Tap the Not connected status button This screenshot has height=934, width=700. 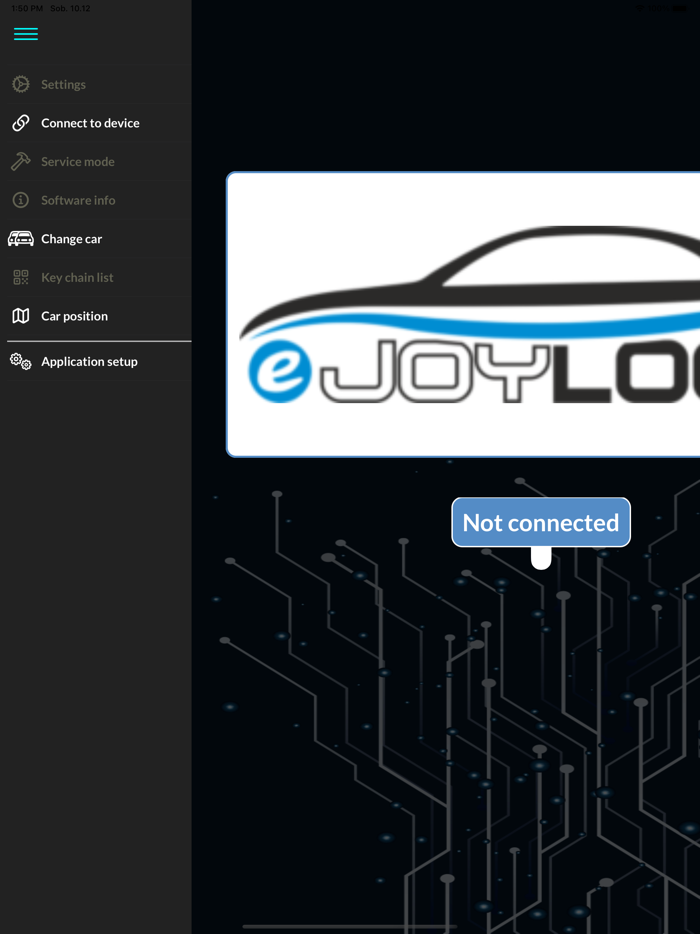point(541,522)
